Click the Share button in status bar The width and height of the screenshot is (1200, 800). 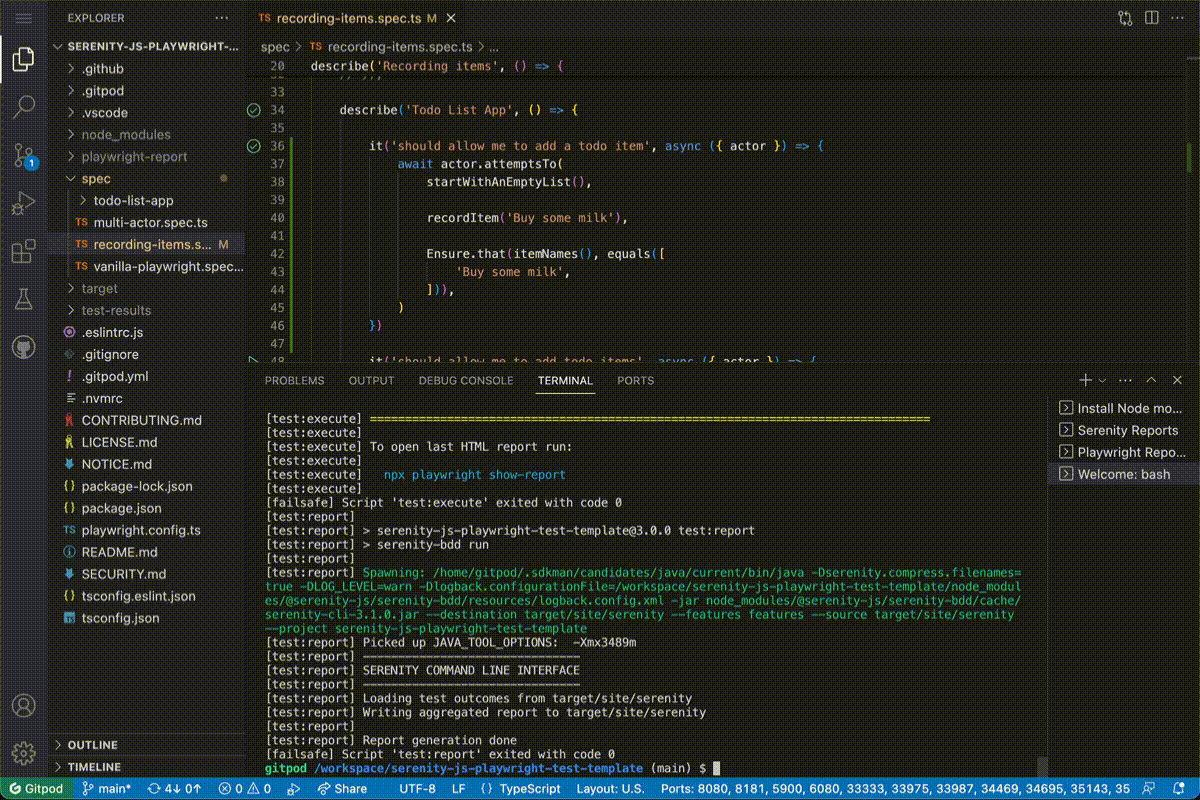click(x=341, y=788)
